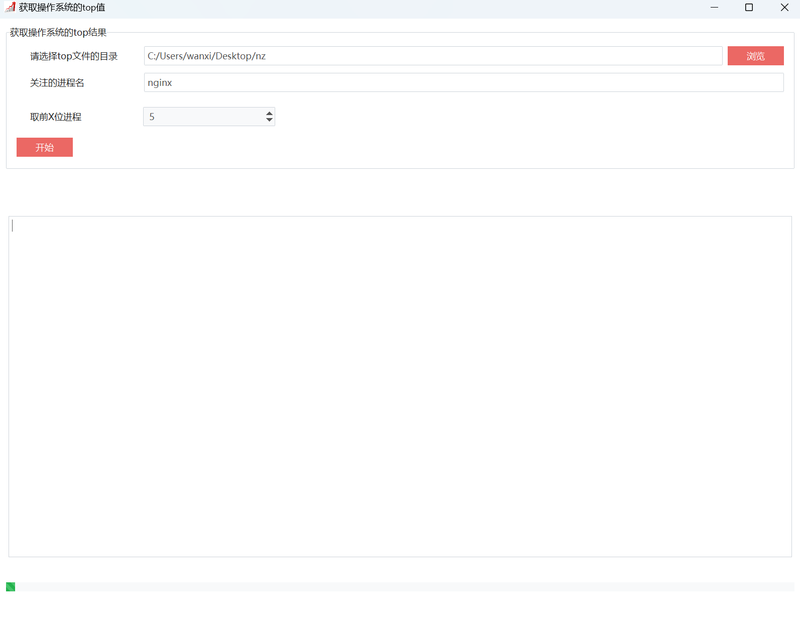Click into the large output text area
Screen dimensions: 800x619
(x=400, y=386)
